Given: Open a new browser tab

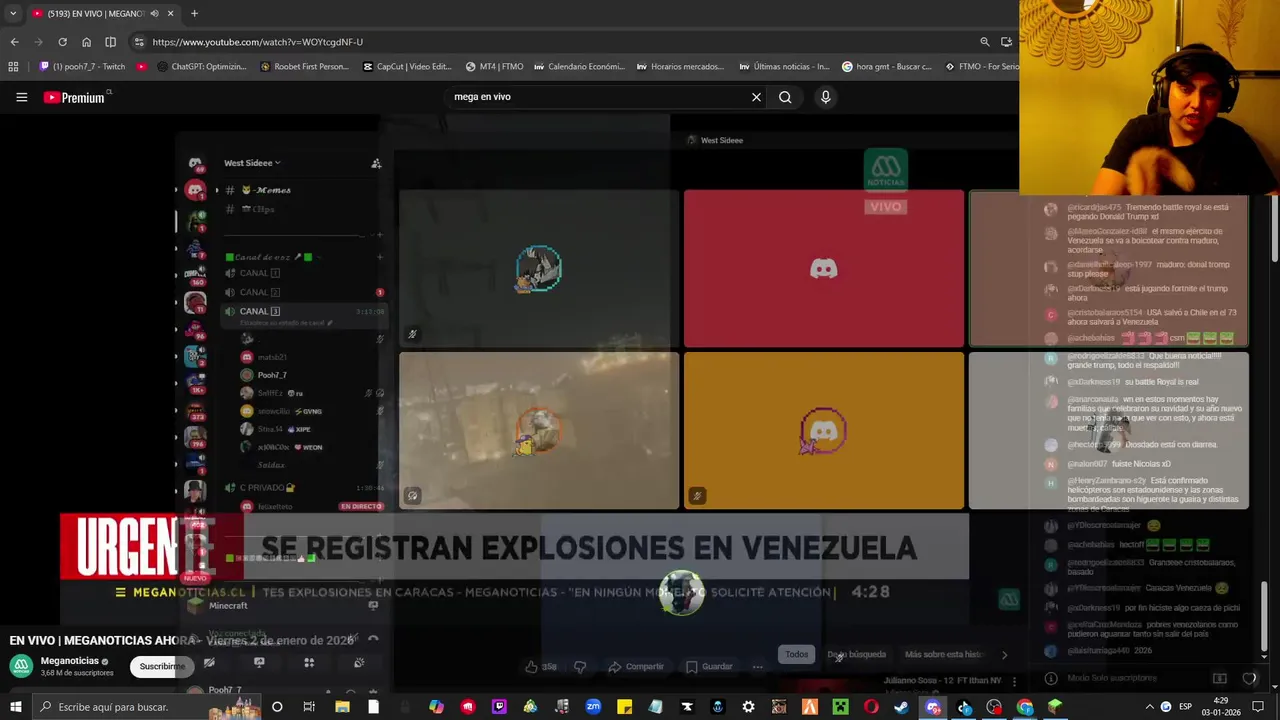Looking at the screenshot, I should [x=194, y=13].
